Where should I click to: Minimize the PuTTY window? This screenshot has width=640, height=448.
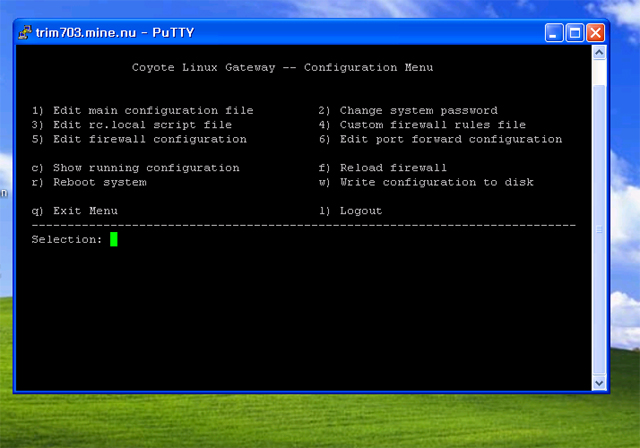point(554,33)
